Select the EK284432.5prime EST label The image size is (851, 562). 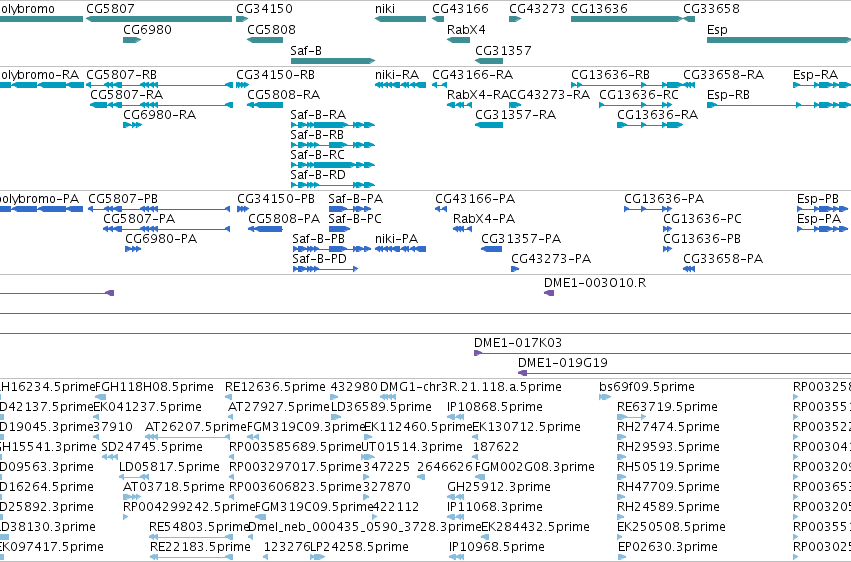click(535, 527)
